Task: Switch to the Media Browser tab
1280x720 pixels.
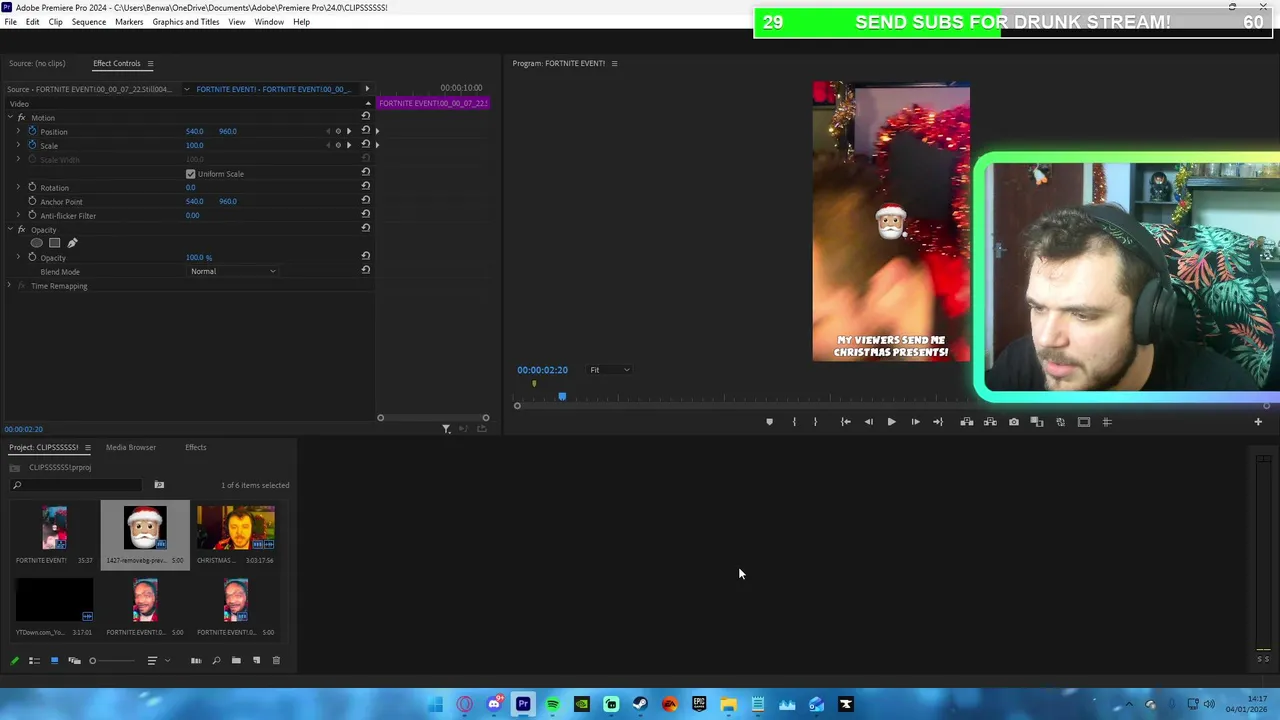Action: coord(131,447)
